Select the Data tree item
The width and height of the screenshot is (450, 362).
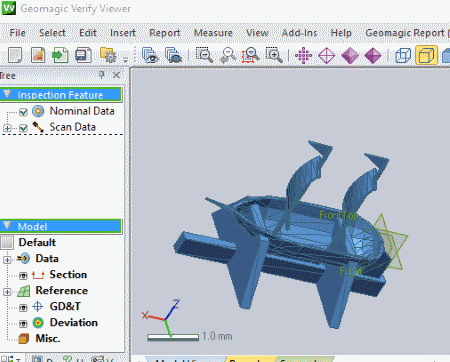pyautogui.click(x=47, y=258)
